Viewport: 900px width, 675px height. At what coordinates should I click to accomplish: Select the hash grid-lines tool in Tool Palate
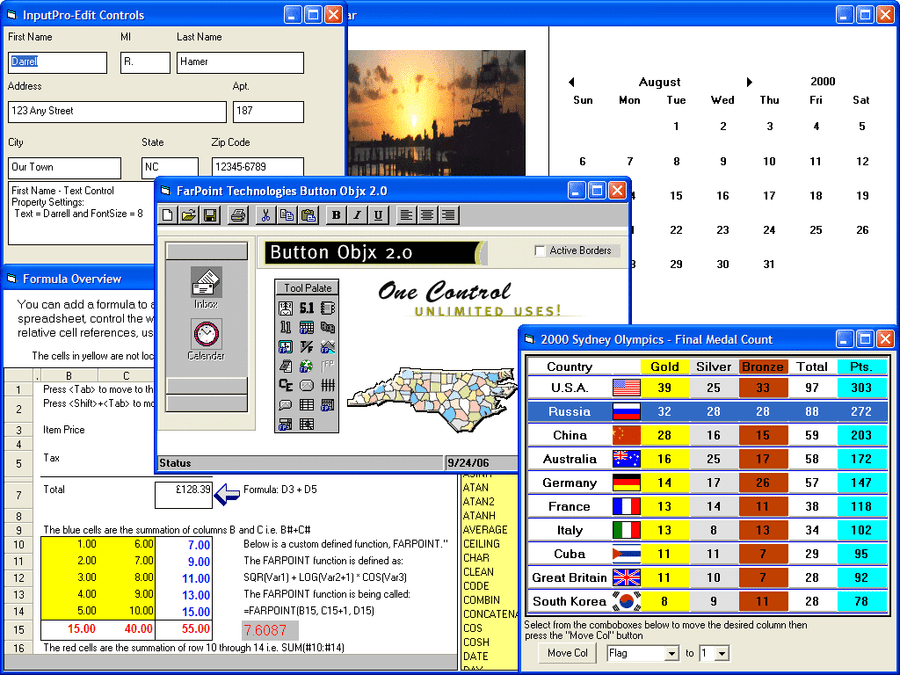328,385
